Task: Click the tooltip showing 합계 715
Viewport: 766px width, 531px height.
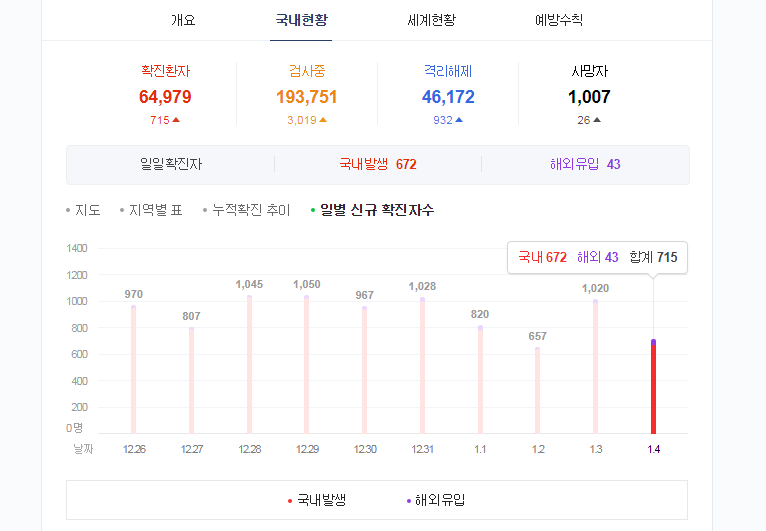Action: pos(597,257)
